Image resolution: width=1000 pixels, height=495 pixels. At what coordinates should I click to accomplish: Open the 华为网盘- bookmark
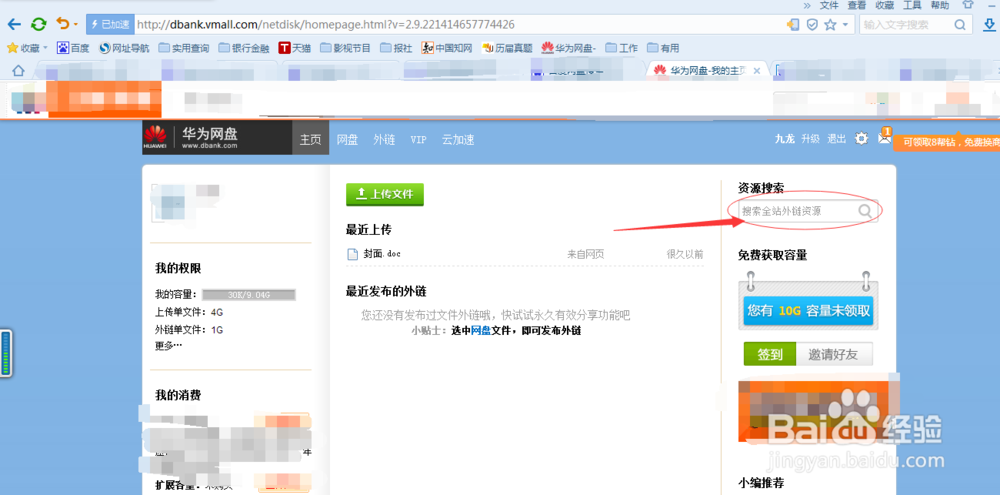tap(569, 48)
